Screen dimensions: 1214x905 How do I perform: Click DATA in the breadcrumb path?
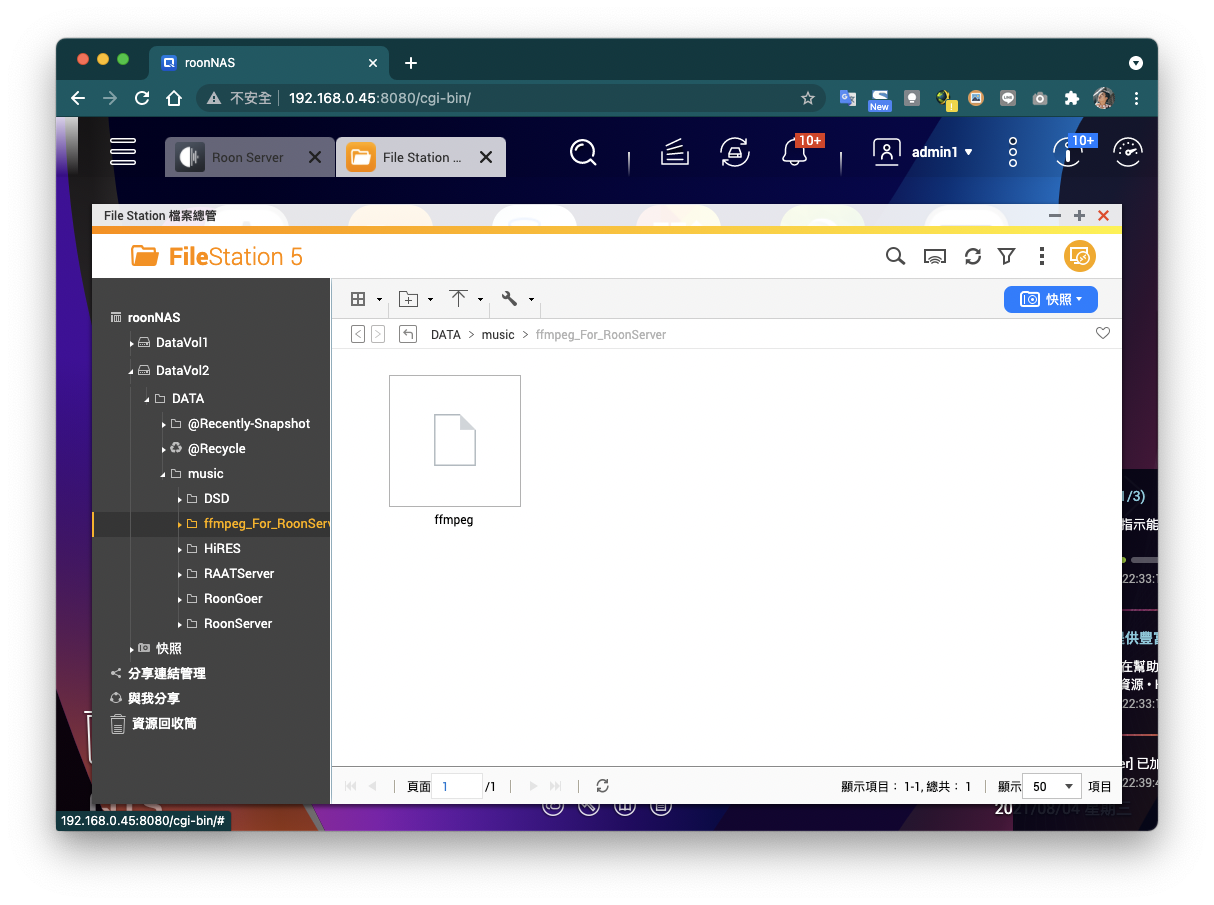click(x=446, y=335)
